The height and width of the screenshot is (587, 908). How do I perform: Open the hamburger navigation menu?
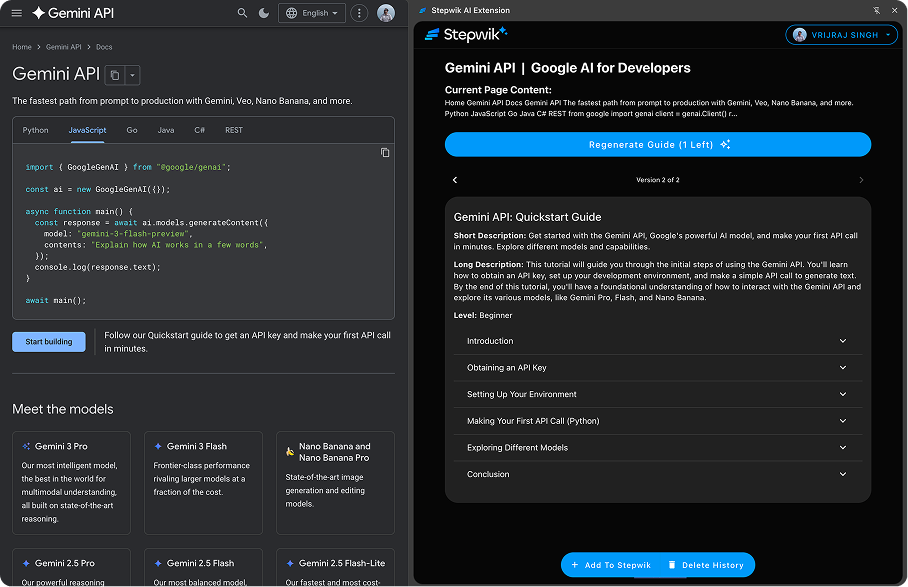tap(17, 13)
